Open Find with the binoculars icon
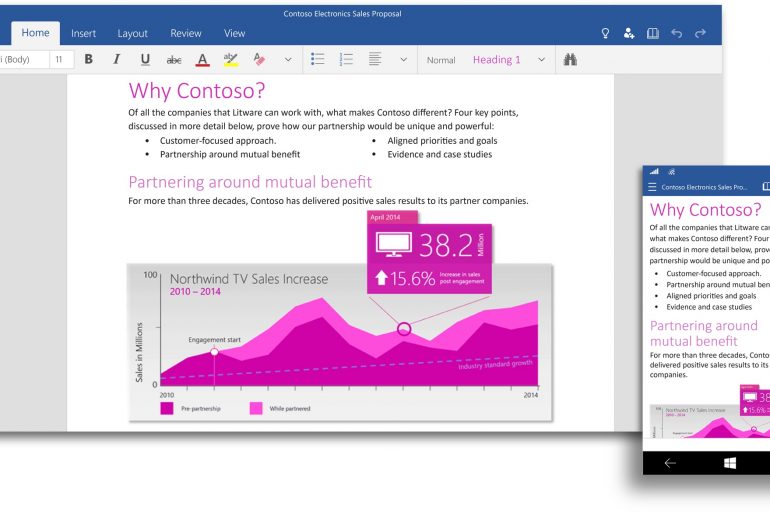The width and height of the screenshot is (770, 513). [x=571, y=60]
